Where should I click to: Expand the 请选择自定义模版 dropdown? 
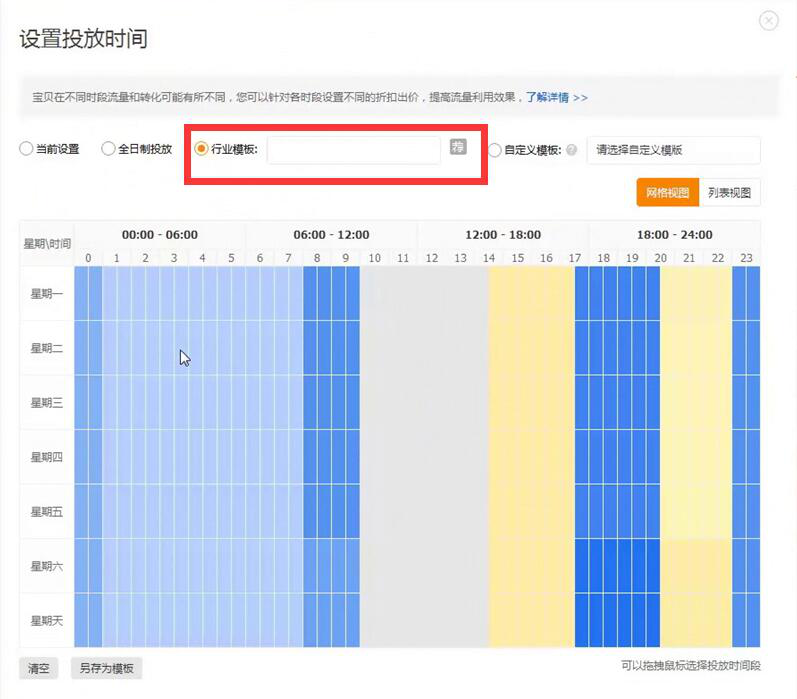pyautogui.click(x=673, y=150)
